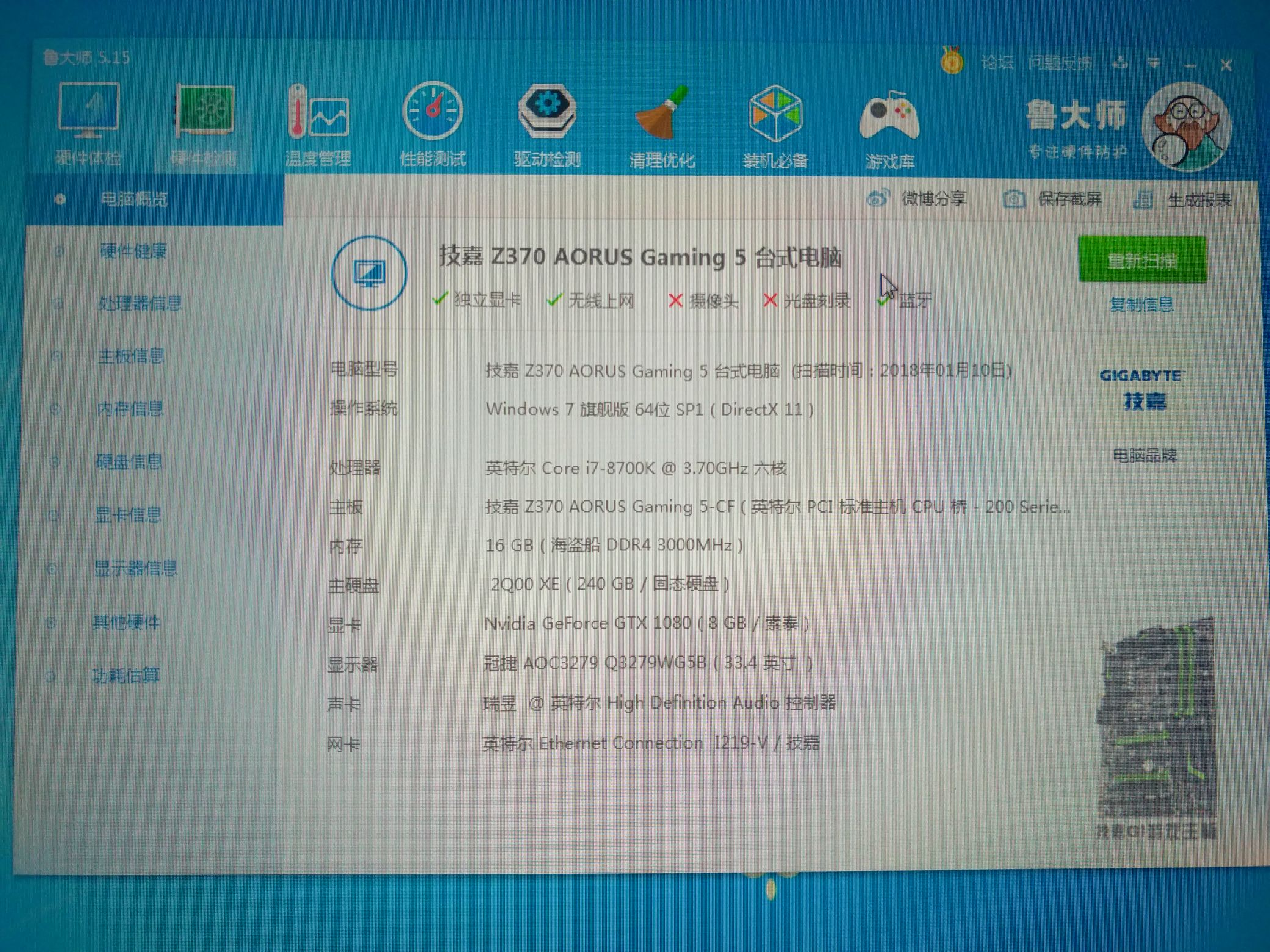
Task: Click the 蓝牙 feature indicator
Action: (x=905, y=300)
